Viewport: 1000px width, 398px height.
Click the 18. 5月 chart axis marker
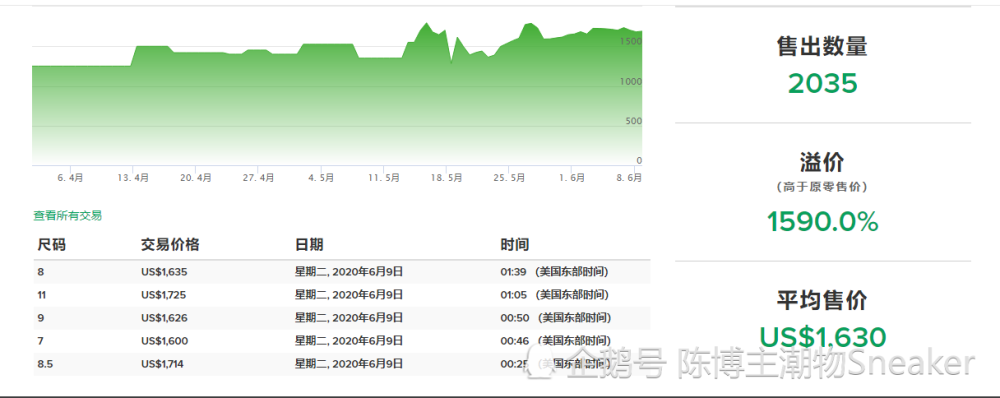coord(446,179)
